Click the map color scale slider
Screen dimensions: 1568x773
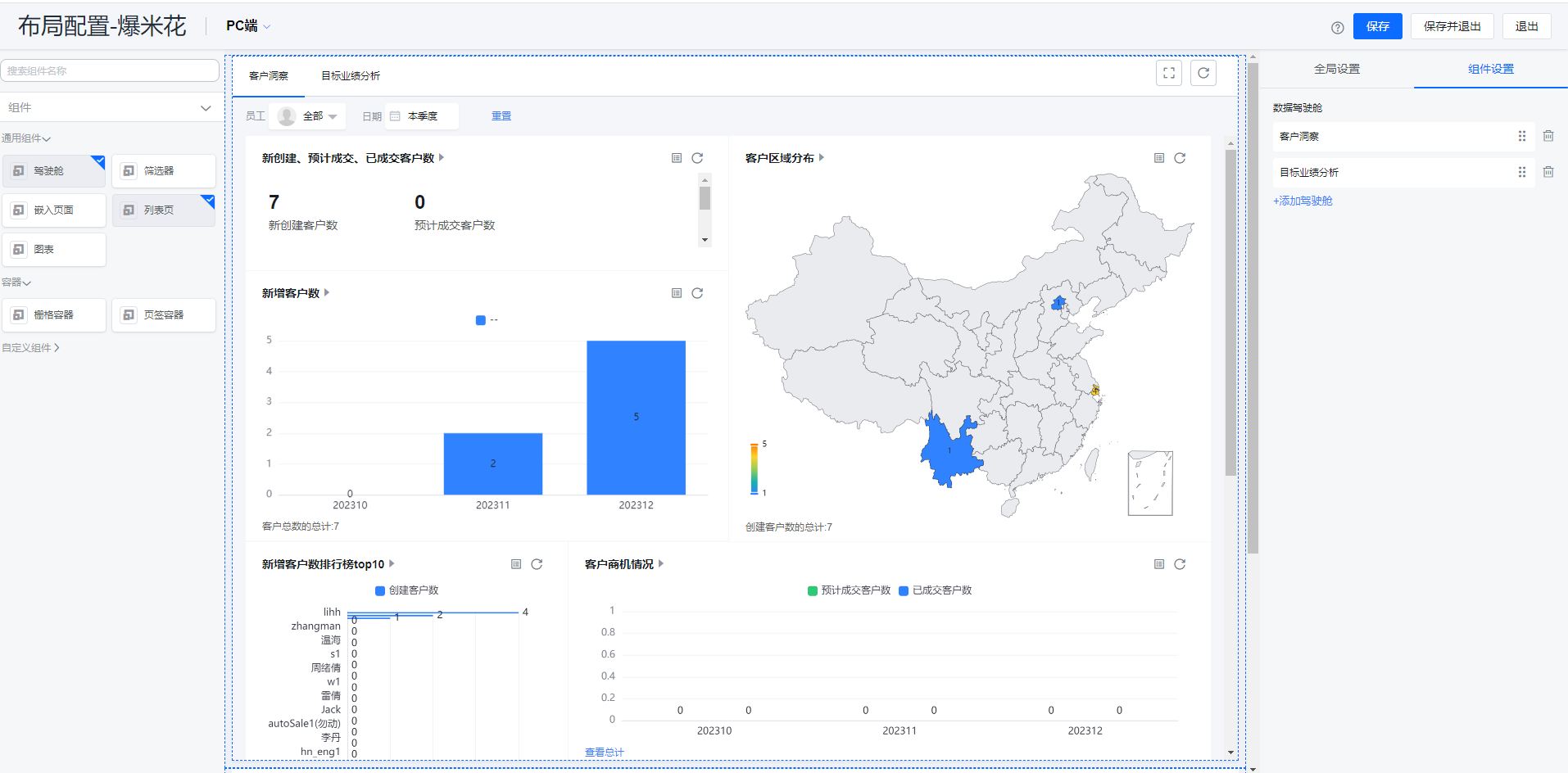point(755,468)
